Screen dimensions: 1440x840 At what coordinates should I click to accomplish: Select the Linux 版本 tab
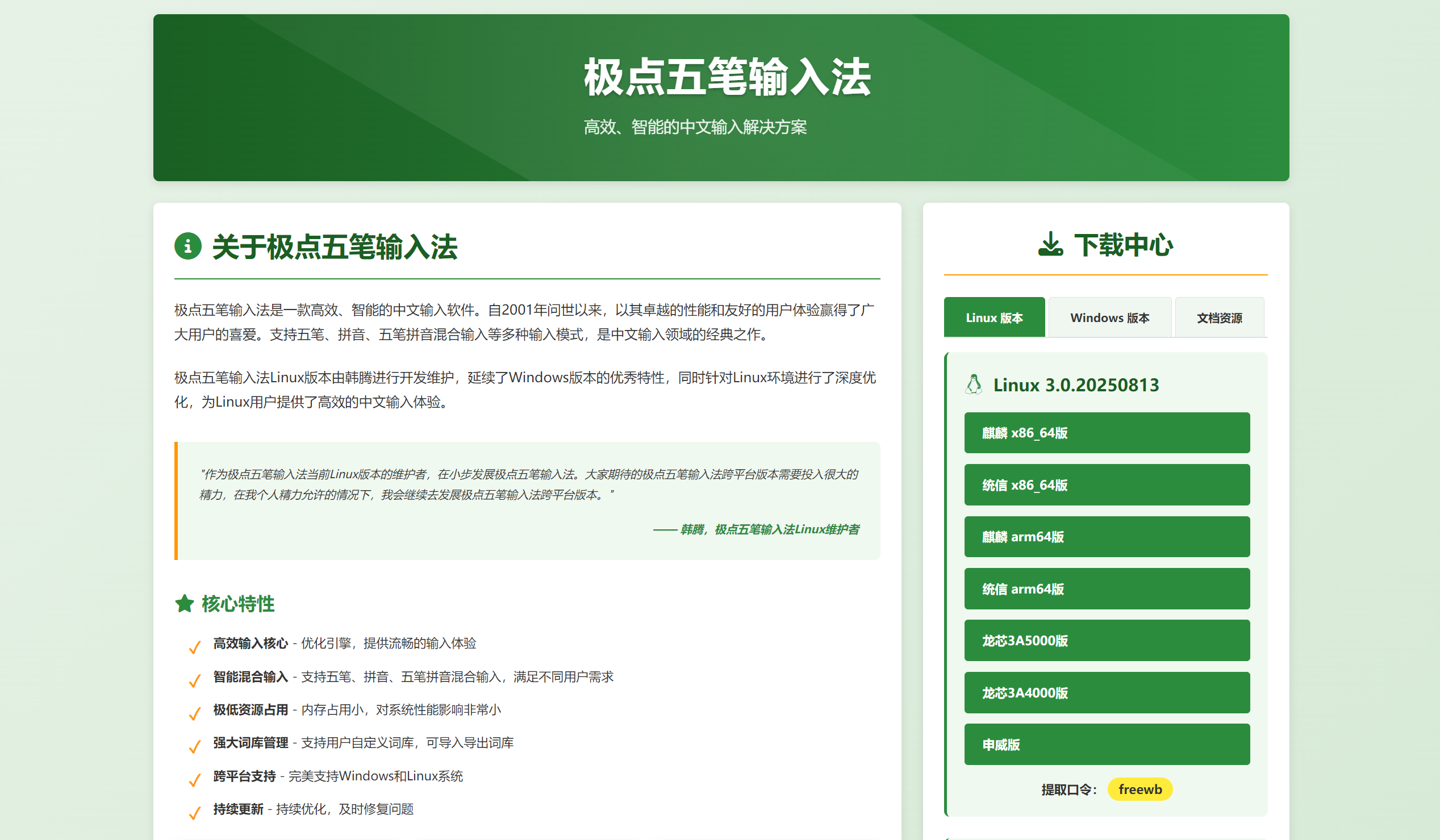click(994, 317)
